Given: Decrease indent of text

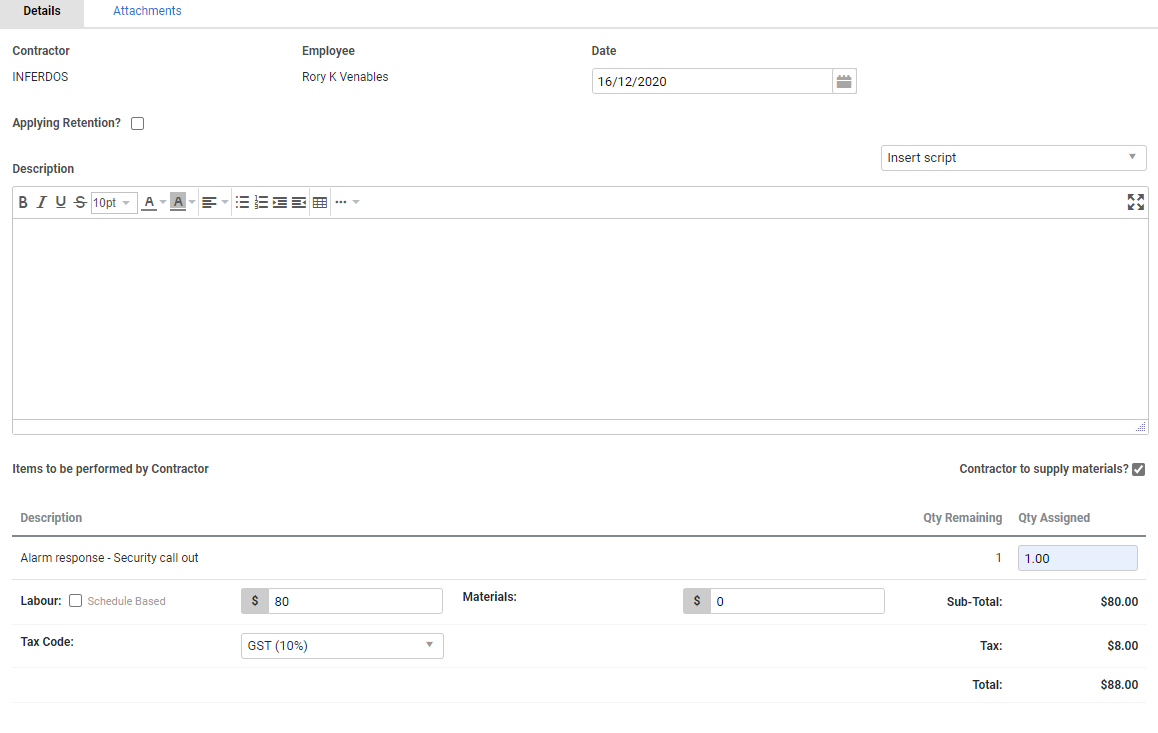Looking at the screenshot, I should click(x=298, y=202).
